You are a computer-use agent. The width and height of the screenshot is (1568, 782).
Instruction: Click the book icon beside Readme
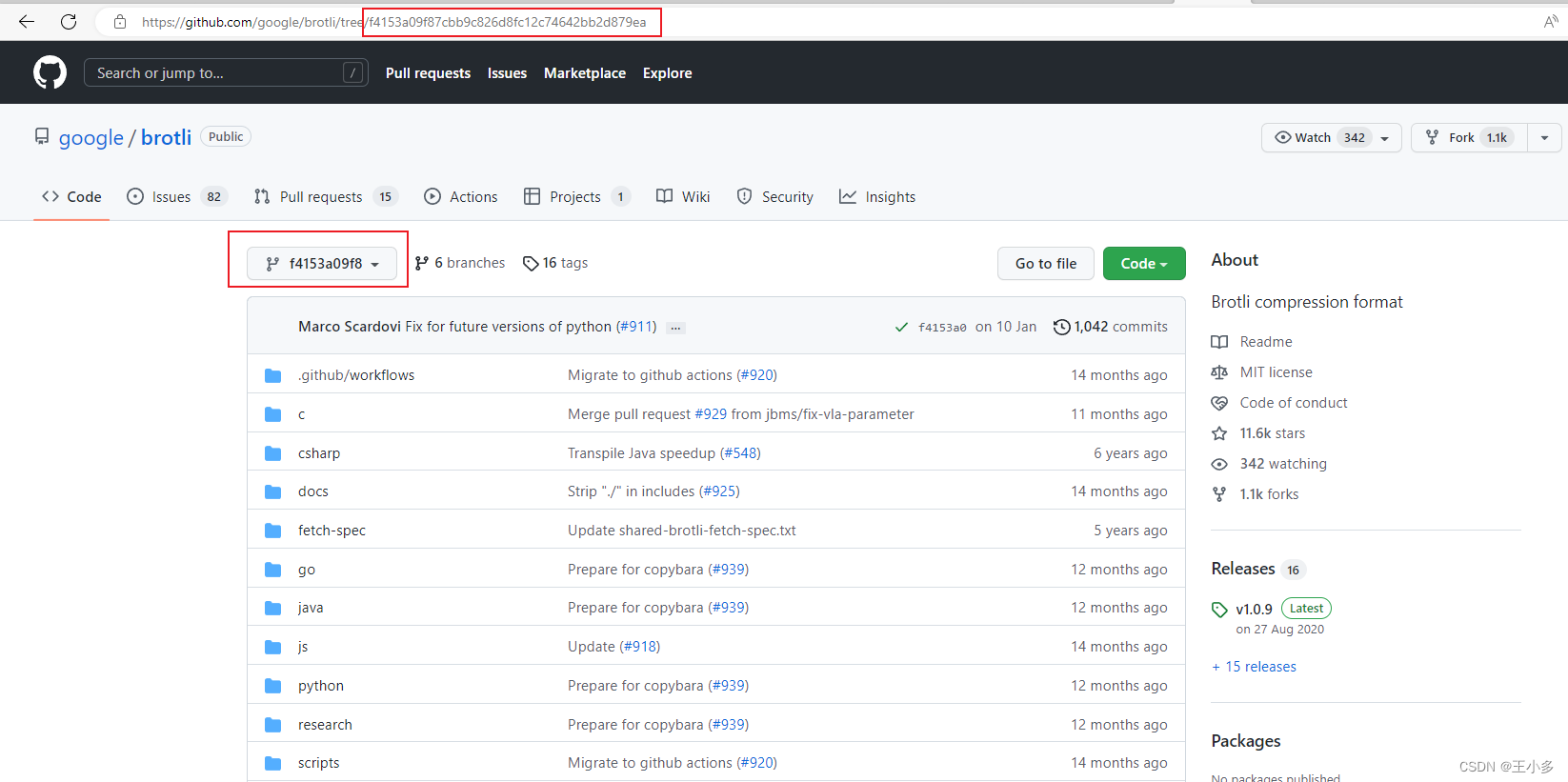1219,342
